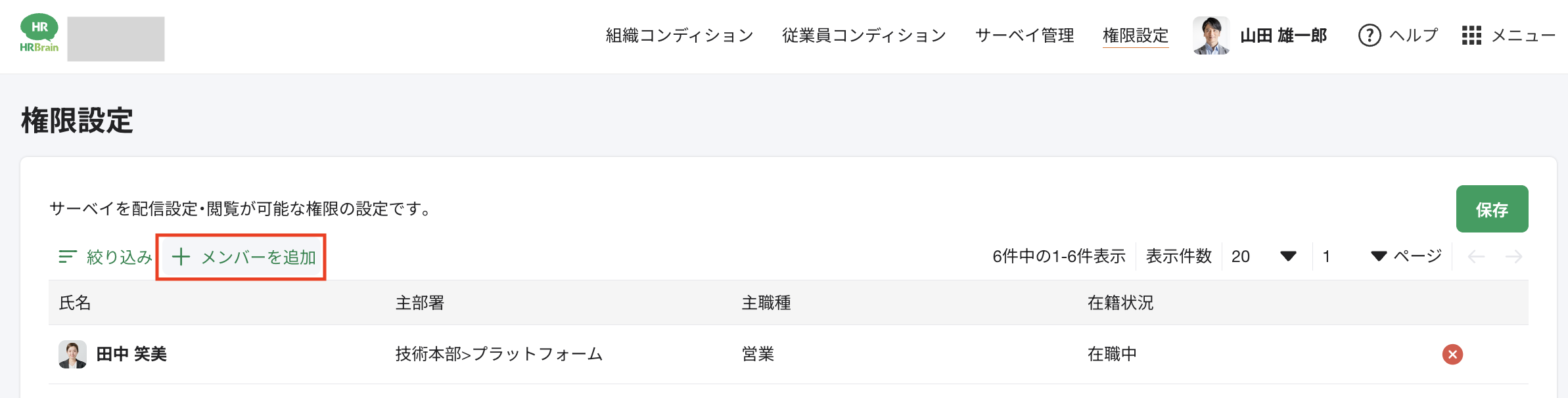Screen dimensions: 1568x398
Task: Go to previous page with left arrow
Action: point(1477,257)
